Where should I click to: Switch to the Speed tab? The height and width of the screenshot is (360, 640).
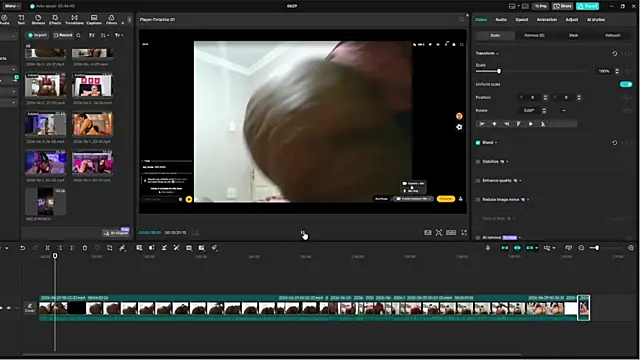[522, 20]
